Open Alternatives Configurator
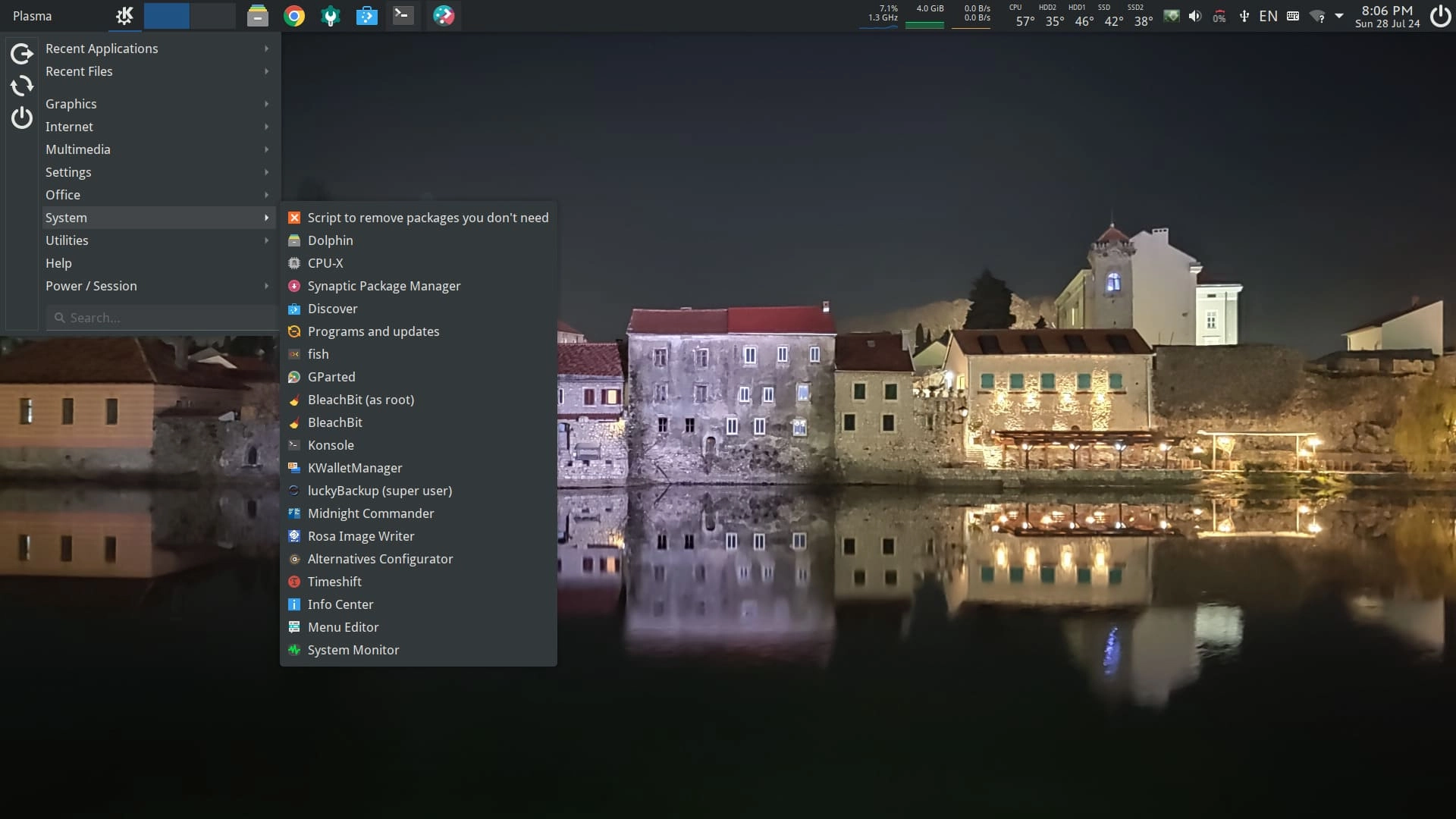 pos(419,559)
